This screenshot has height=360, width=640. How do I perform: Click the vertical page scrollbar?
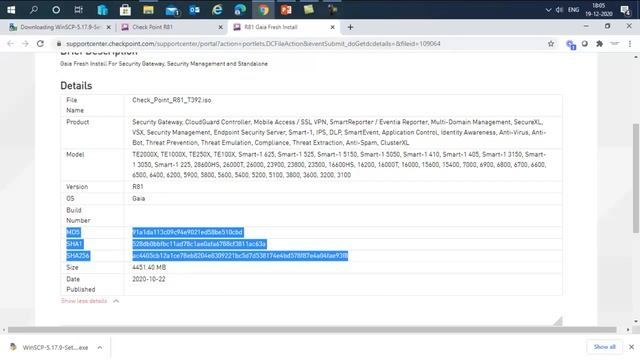coord(636,178)
